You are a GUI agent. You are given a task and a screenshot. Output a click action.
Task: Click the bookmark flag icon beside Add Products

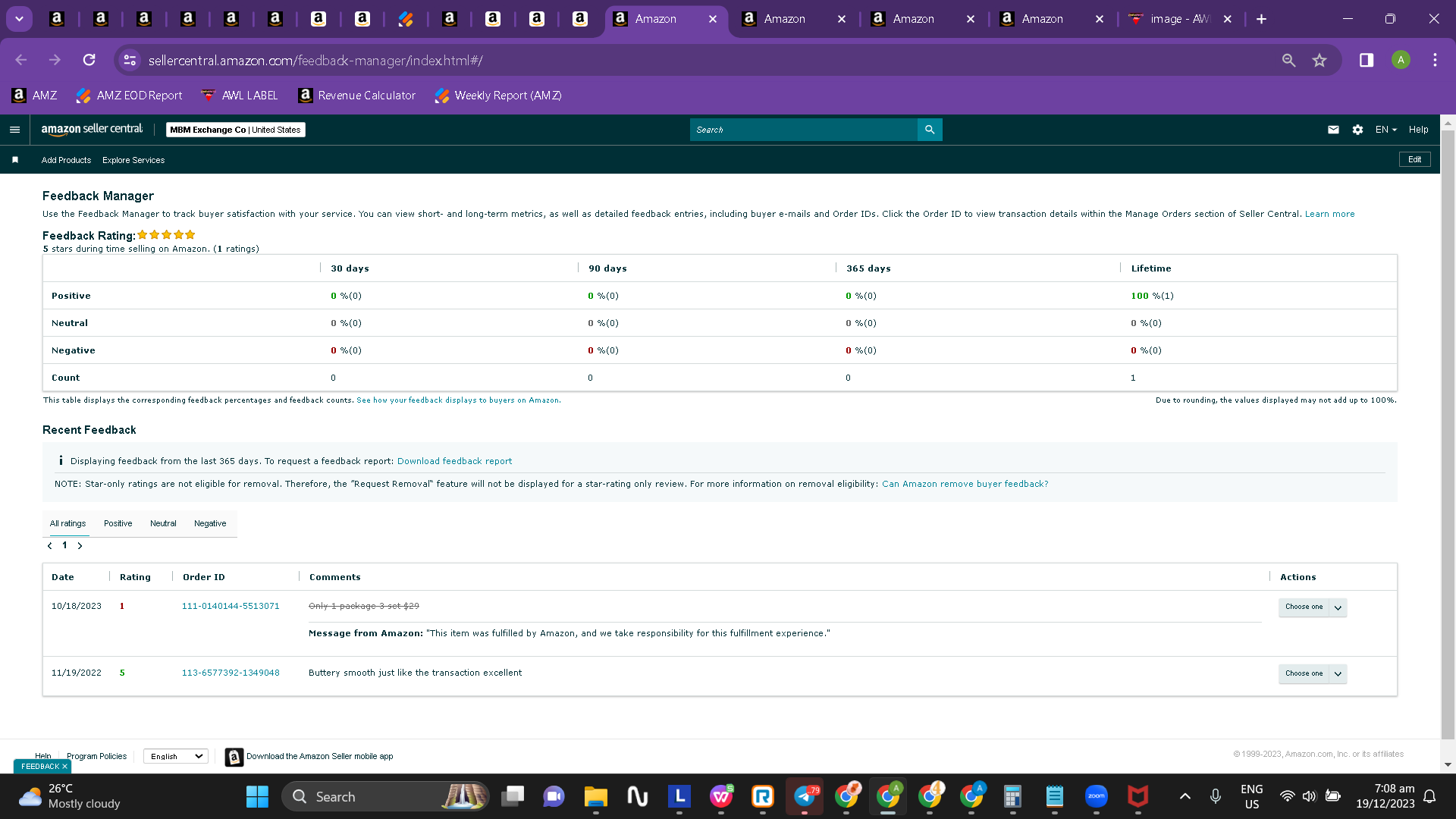pyautogui.click(x=15, y=160)
